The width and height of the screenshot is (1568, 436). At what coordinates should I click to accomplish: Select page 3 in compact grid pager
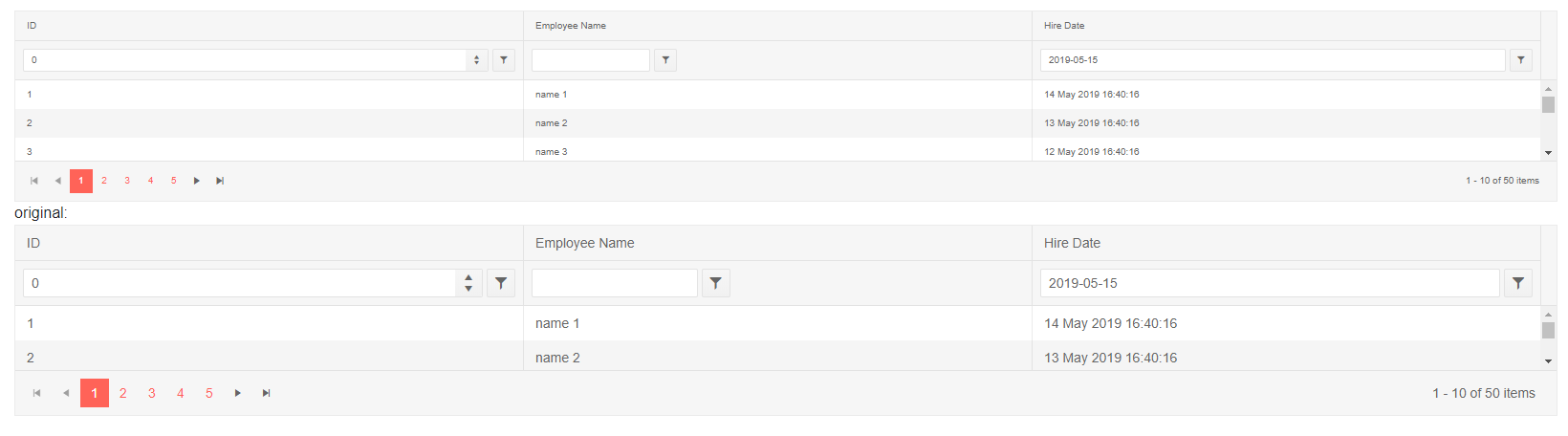click(127, 181)
